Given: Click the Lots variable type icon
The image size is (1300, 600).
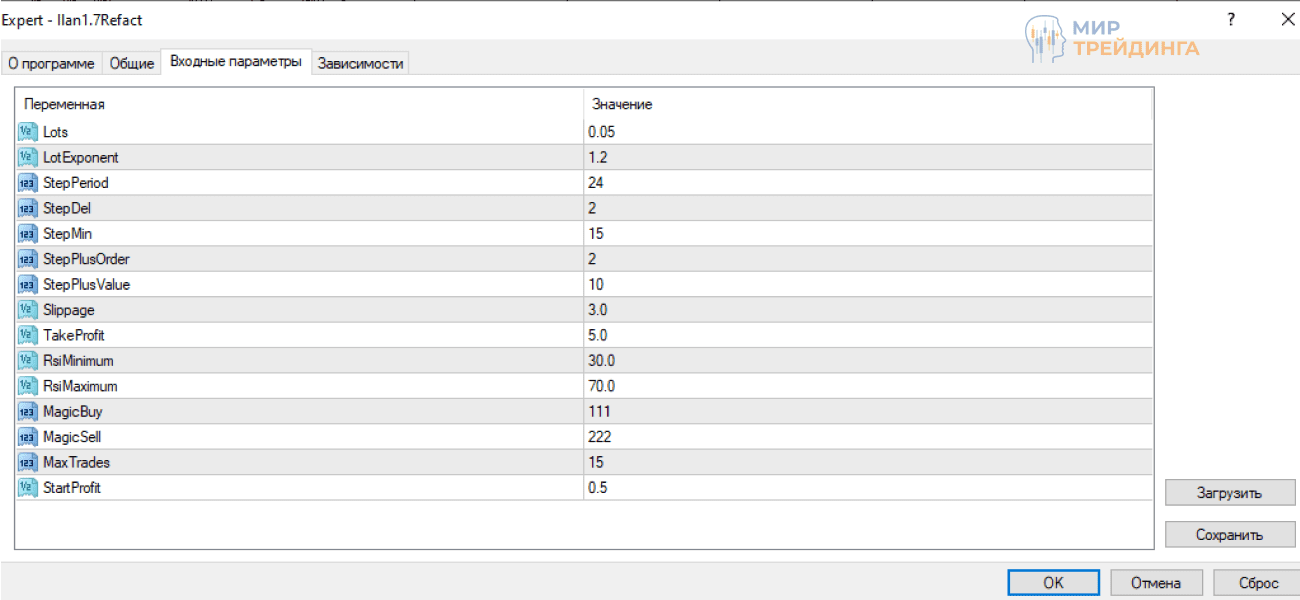Looking at the screenshot, I should [x=27, y=132].
